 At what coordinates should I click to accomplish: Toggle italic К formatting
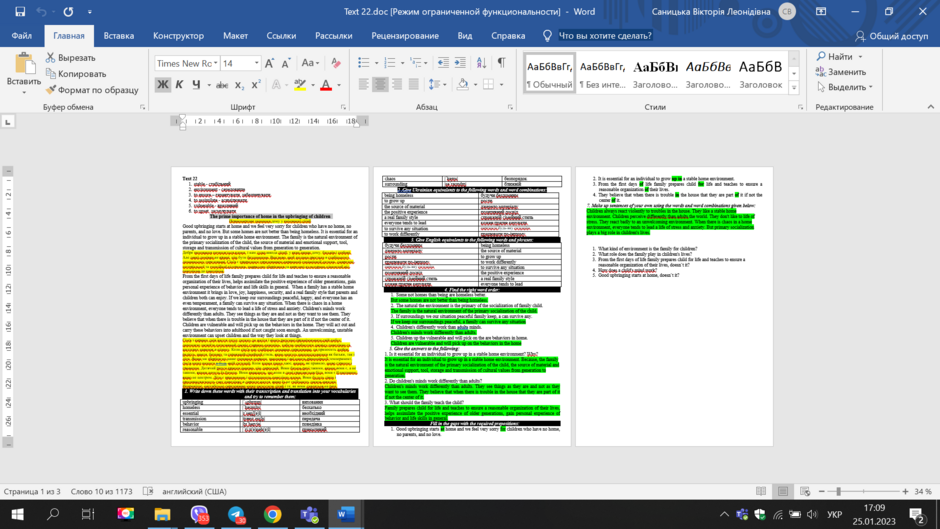[179, 85]
